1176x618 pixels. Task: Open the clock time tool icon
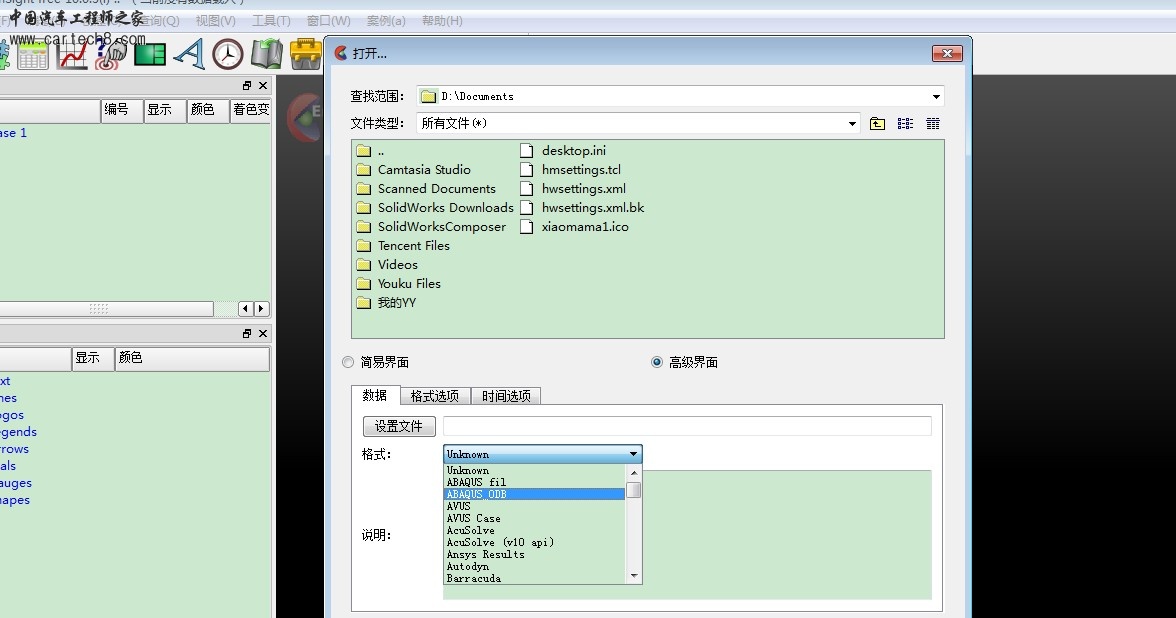pos(228,54)
